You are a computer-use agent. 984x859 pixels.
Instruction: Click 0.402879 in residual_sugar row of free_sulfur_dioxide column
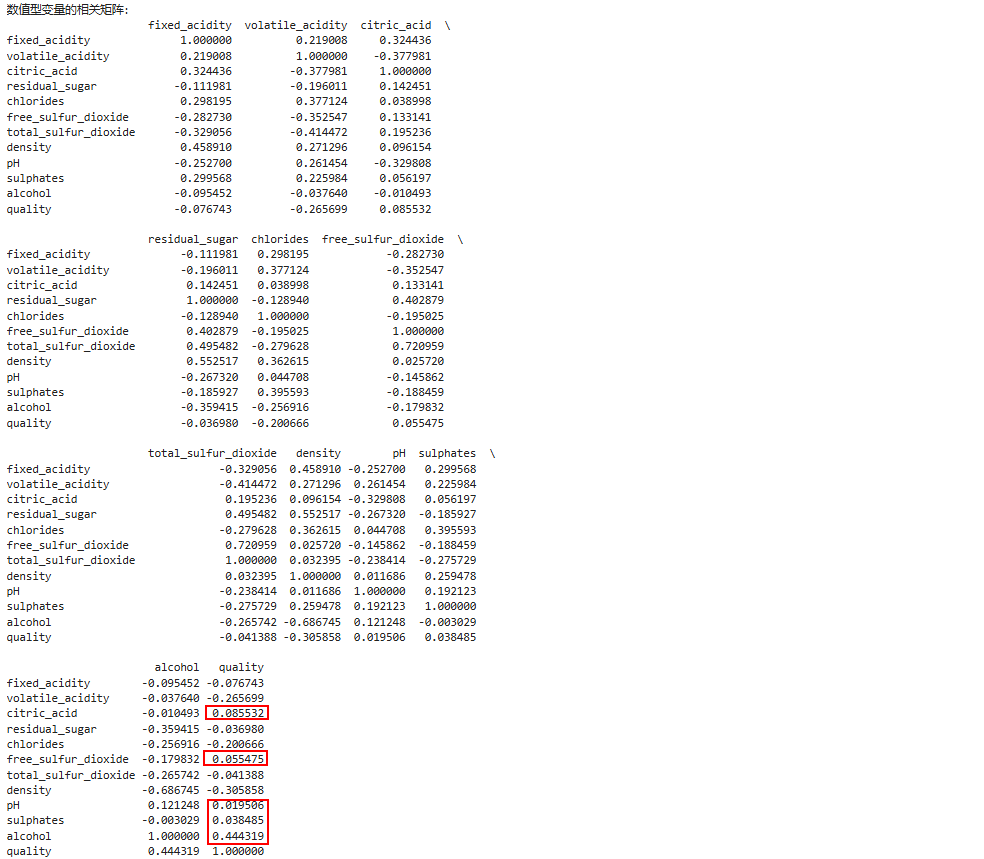[418, 300]
